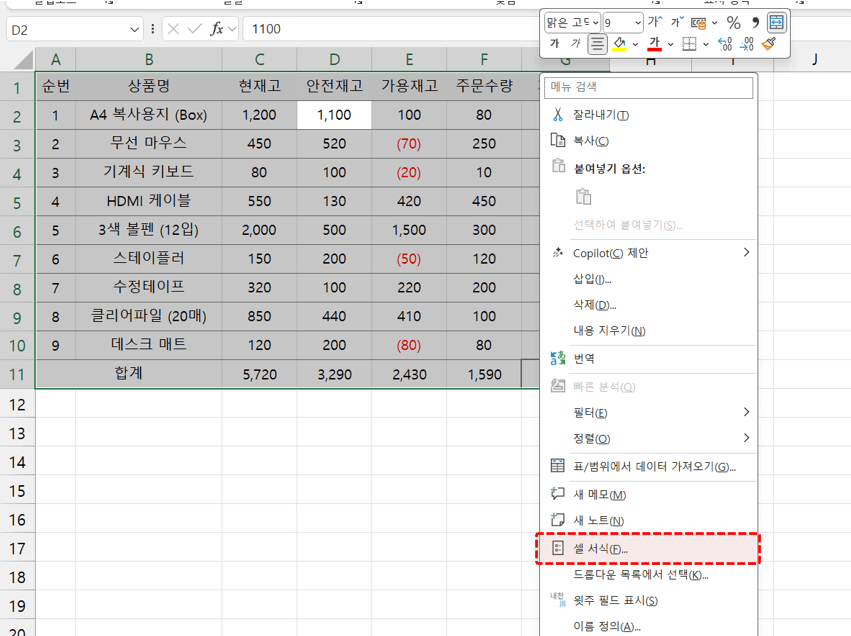851x636 pixels.
Task: Click the 메뉴 검색 search field
Action: coord(649,89)
